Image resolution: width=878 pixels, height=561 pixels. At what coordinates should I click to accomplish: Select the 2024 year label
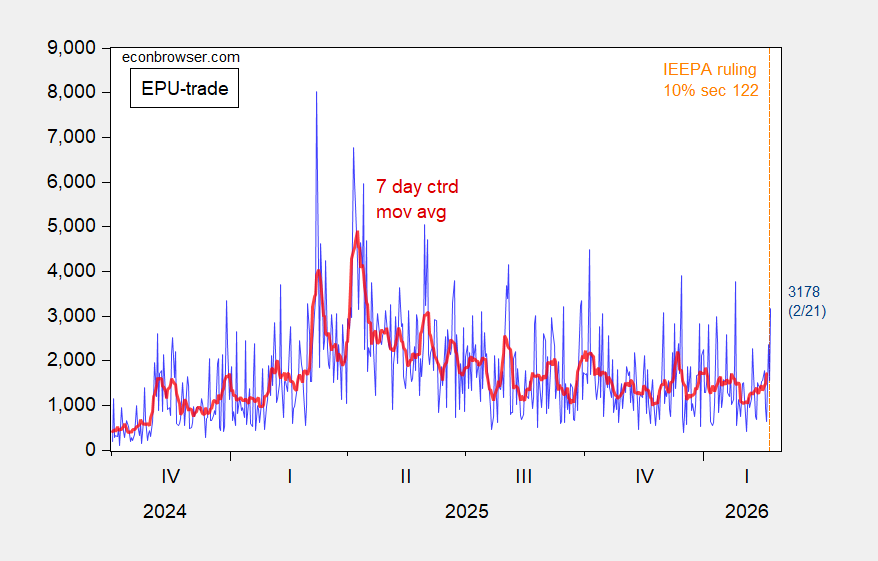point(164,511)
